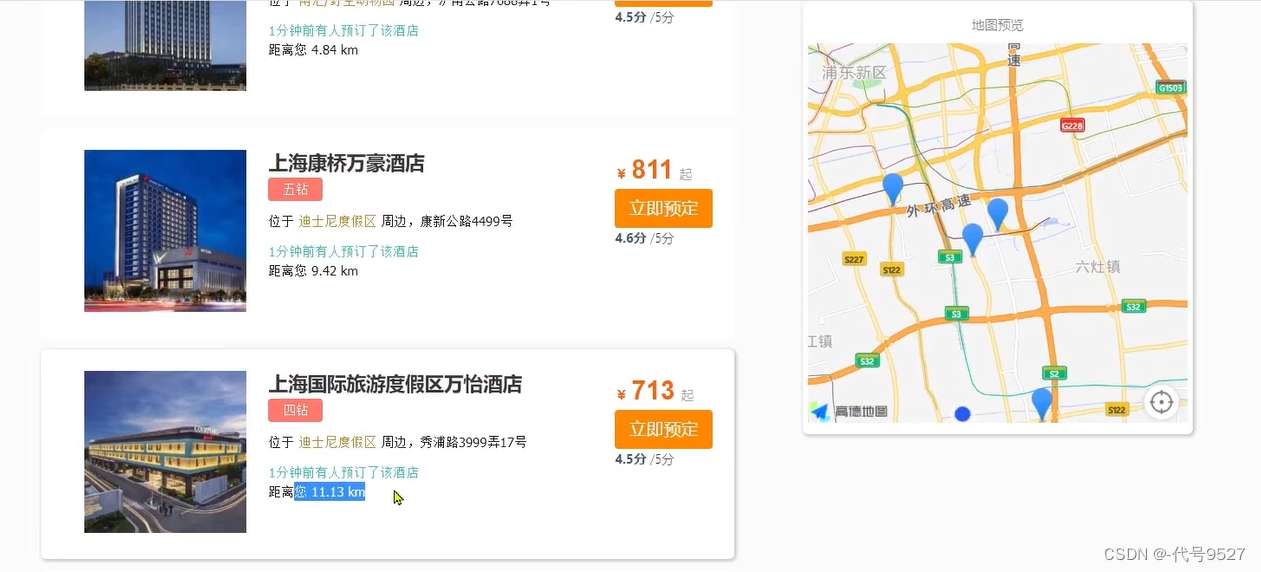Click the ¥811 price text
1261x572 pixels.
[x=645, y=170]
